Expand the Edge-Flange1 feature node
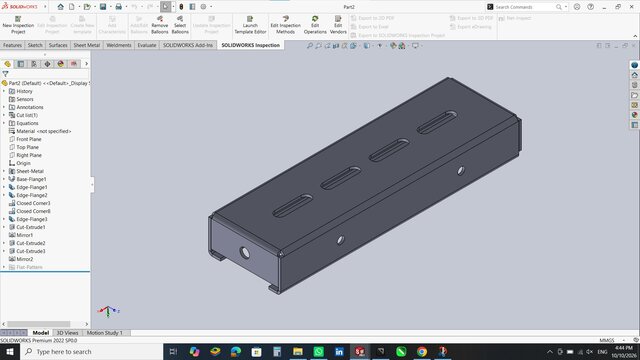 [4, 187]
